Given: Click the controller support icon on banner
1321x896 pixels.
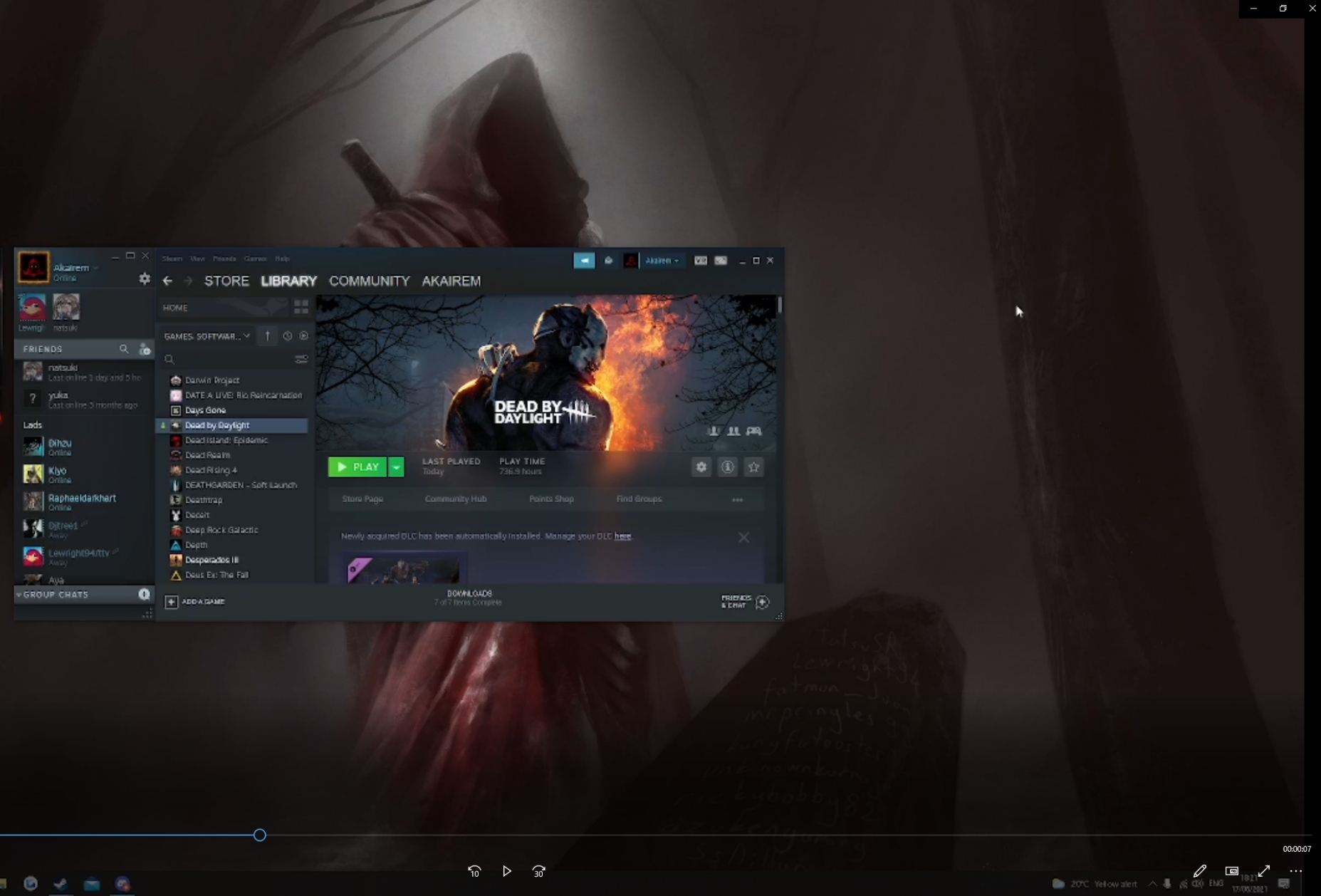Looking at the screenshot, I should coord(754,431).
